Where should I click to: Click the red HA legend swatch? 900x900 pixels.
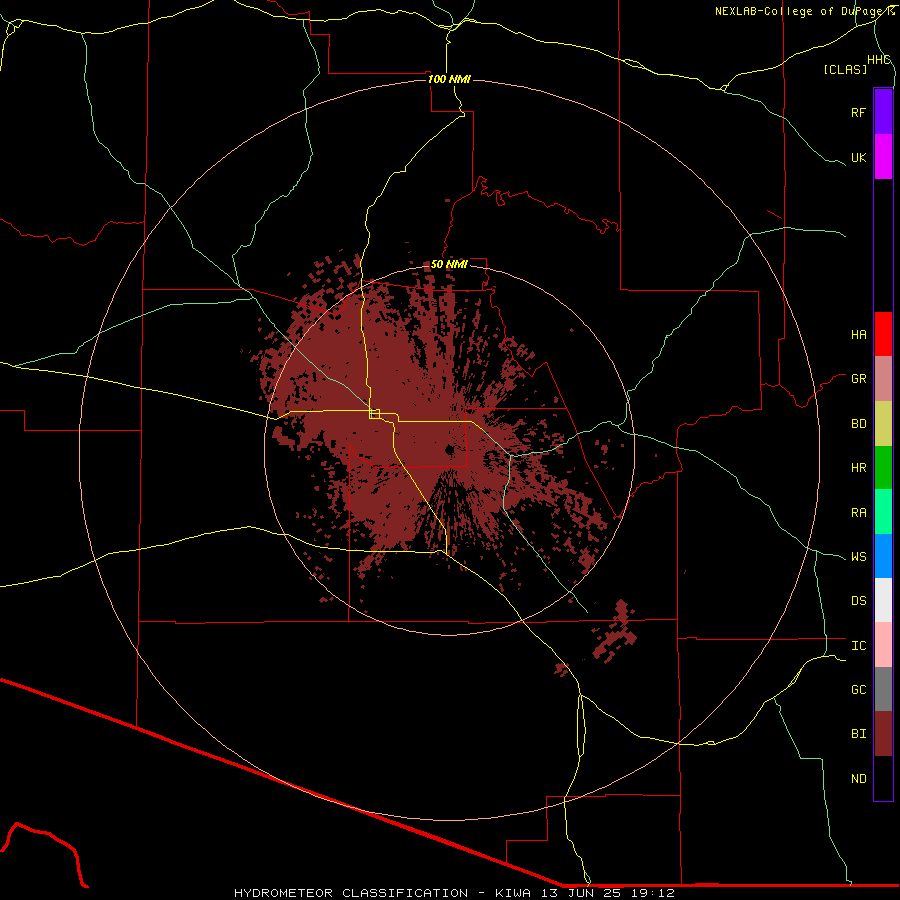click(883, 334)
